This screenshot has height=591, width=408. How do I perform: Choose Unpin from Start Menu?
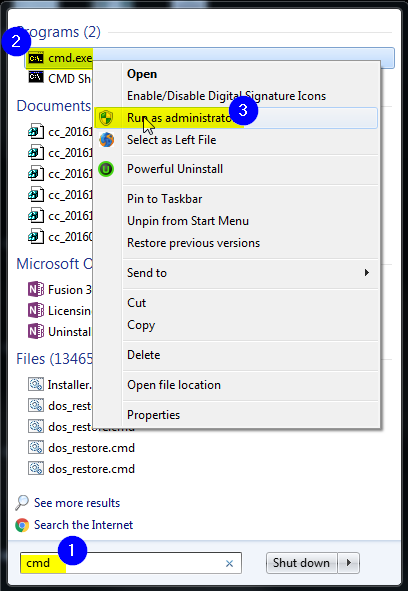coord(188,220)
